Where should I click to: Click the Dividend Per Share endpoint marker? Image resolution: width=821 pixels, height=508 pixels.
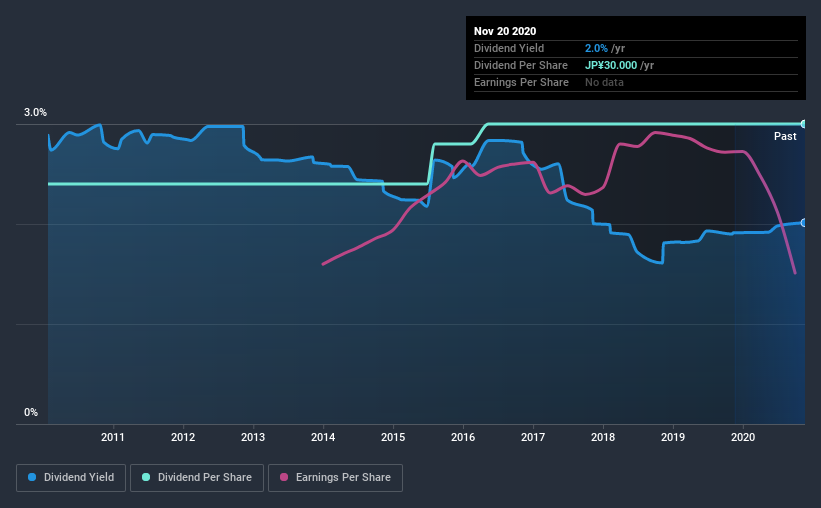tap(803, 124)
